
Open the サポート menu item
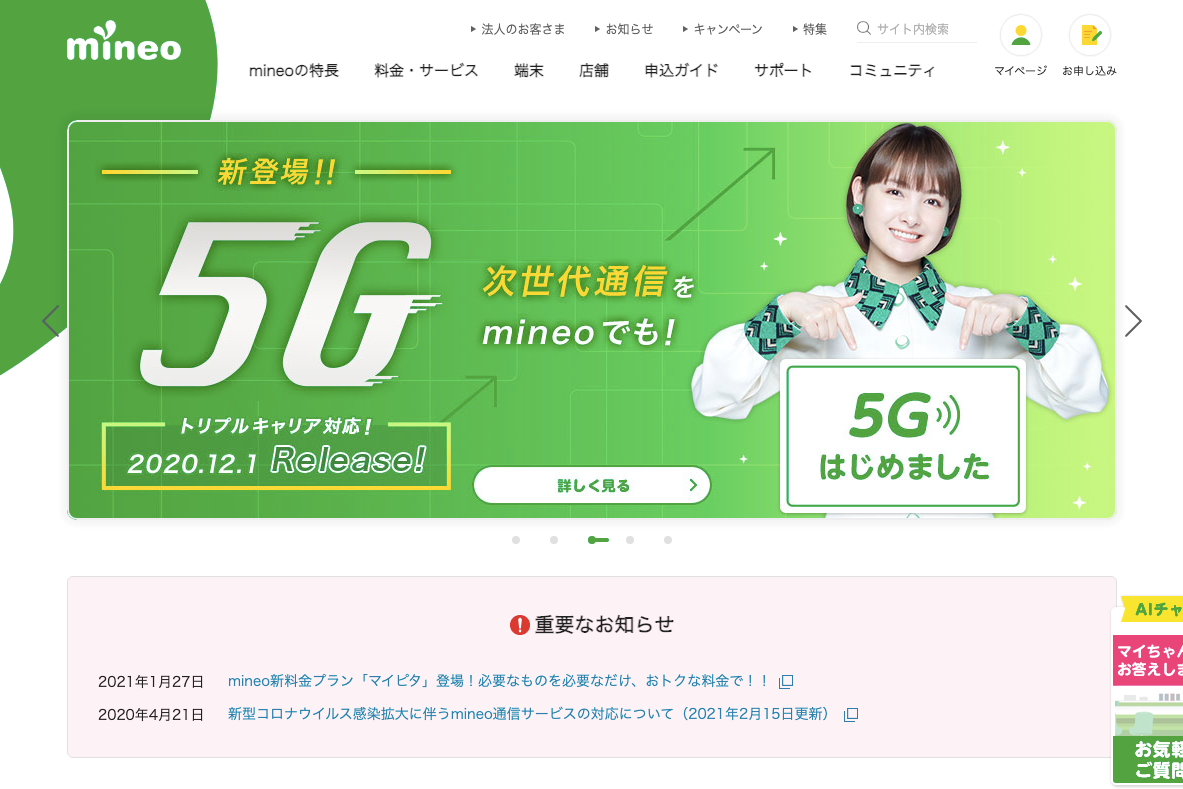tap(783, 70)
